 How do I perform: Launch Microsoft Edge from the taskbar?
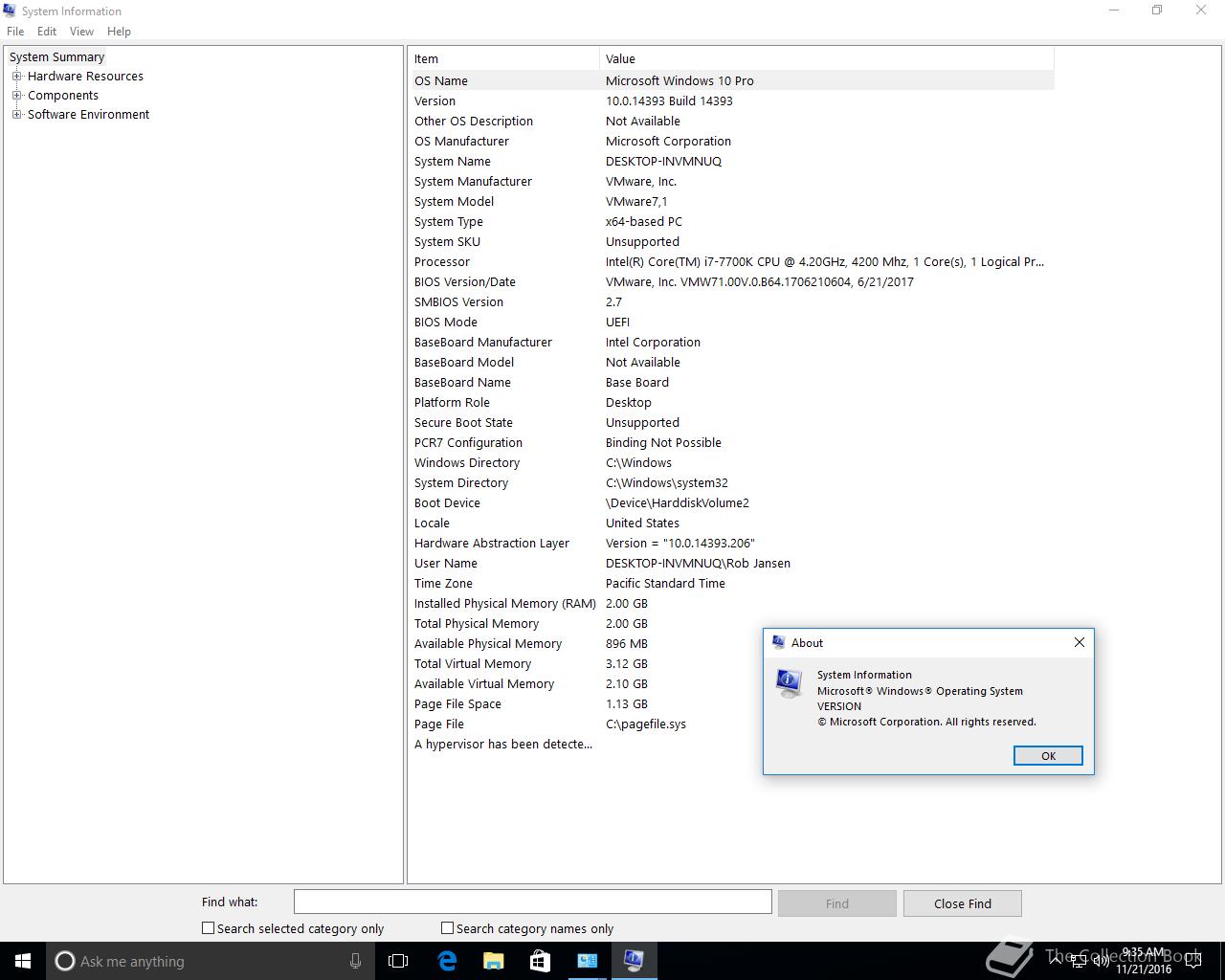[x=447, y=961]
